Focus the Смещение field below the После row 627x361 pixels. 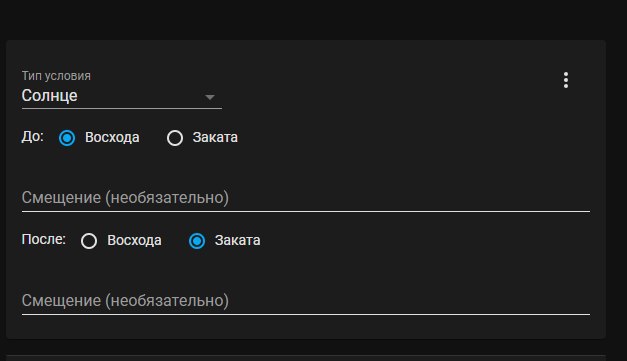306,301
